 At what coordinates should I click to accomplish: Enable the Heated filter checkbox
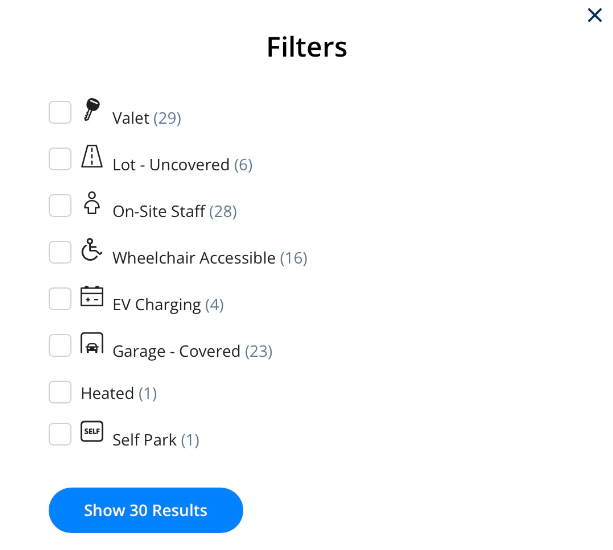[60, 392]
